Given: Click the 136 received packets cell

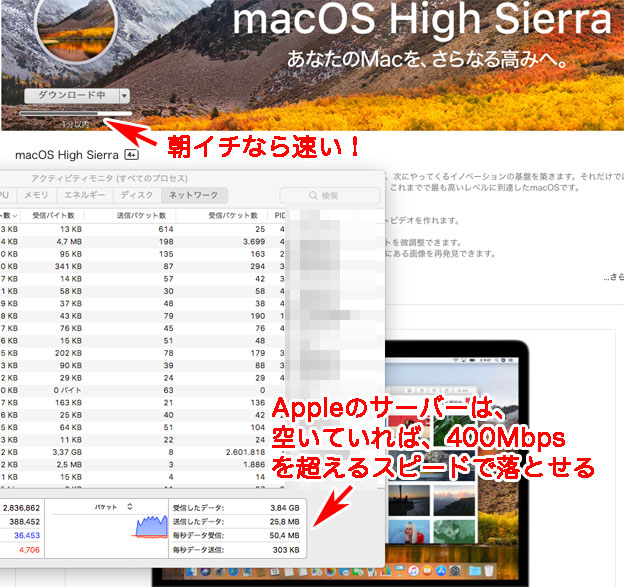Looking at the screenshot, I should coord(258,403).
